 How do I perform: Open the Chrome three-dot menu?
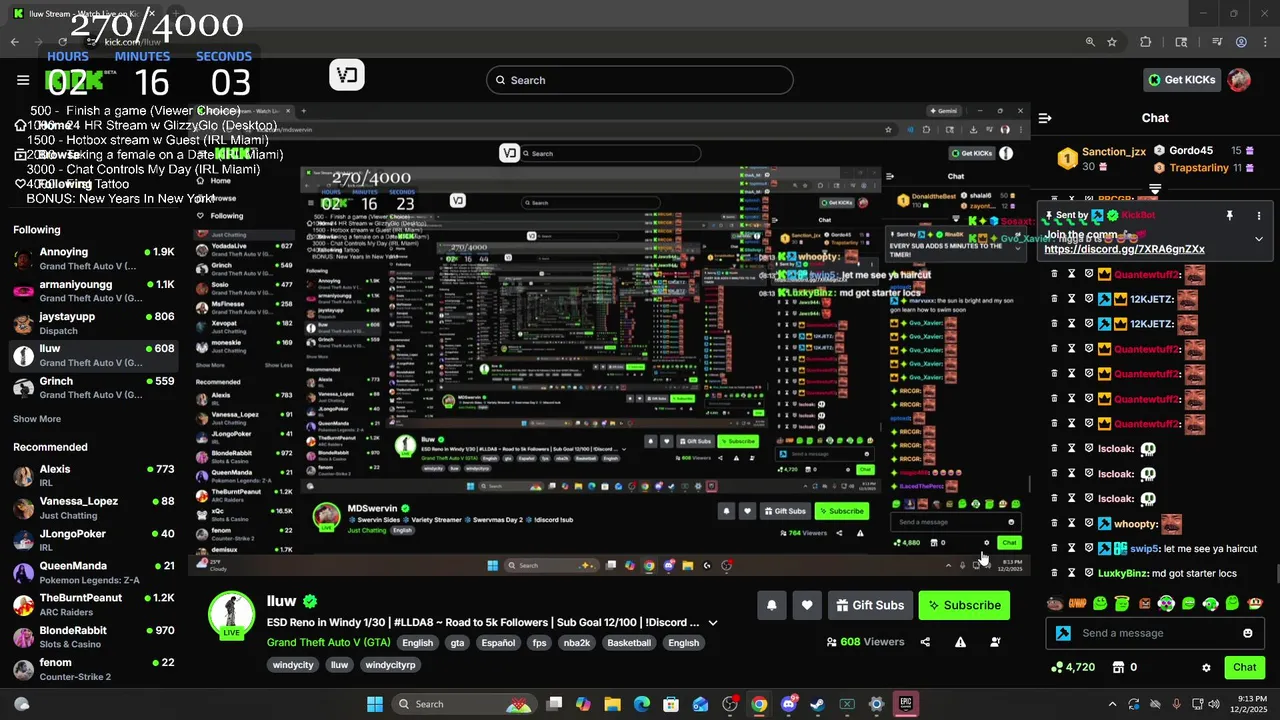coord(1264,42)
